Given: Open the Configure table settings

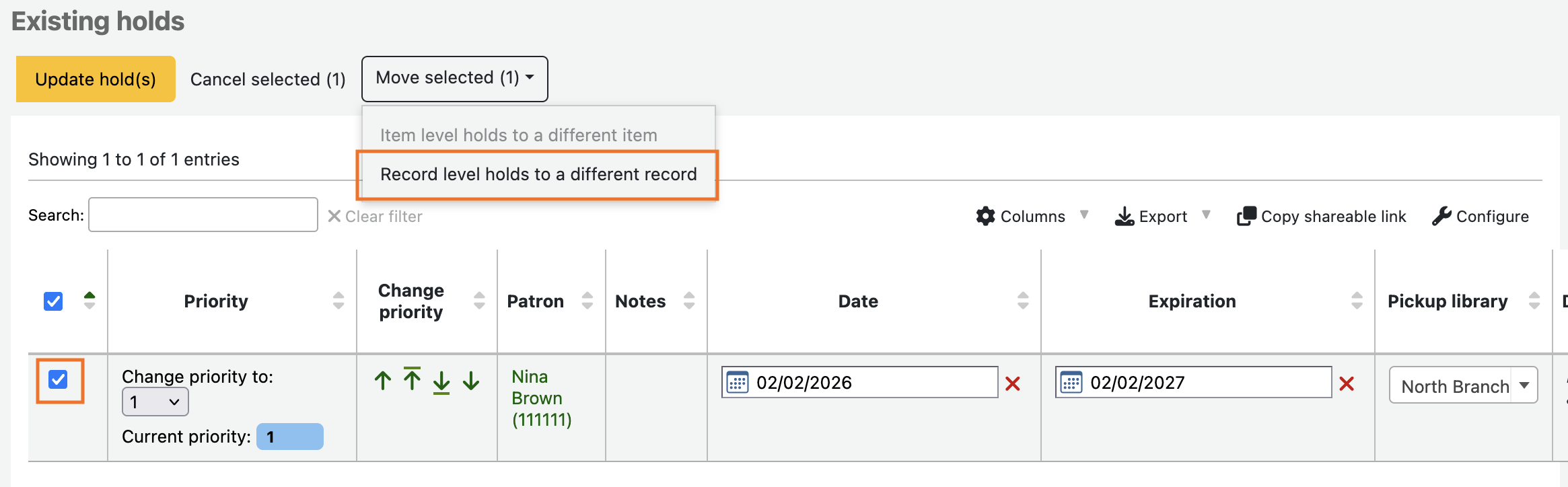Looking at the screenshot, I should coord(1481,217).
